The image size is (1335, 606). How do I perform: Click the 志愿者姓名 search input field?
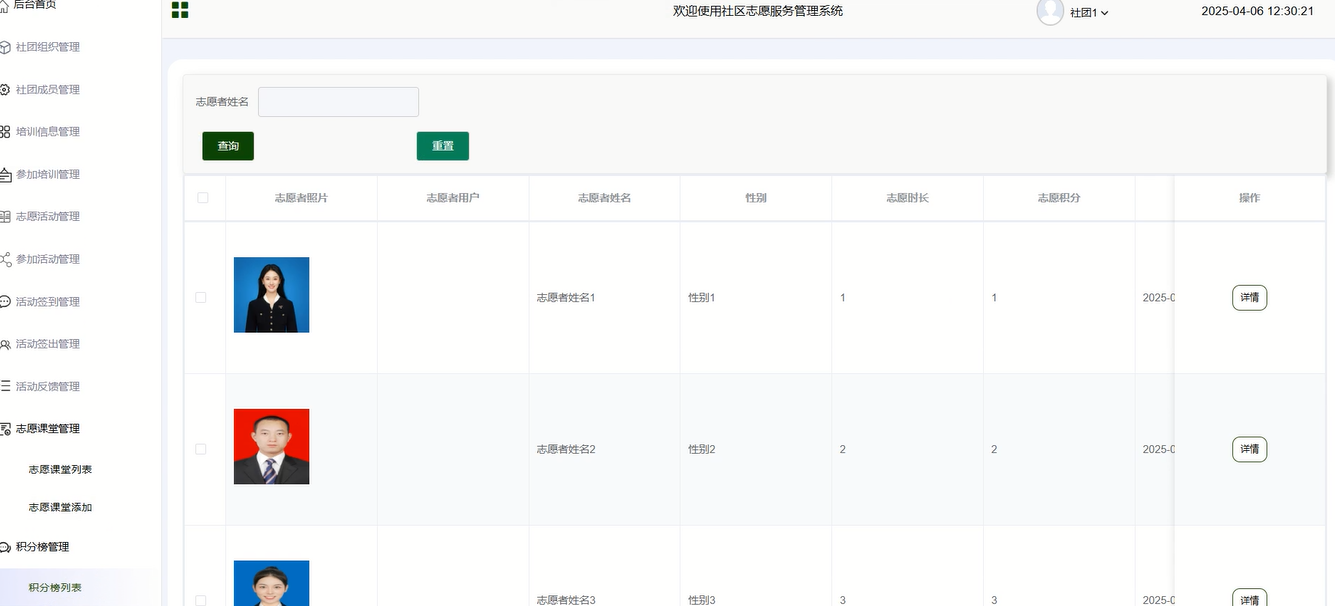pyautogui.click(x=338, y=102)
